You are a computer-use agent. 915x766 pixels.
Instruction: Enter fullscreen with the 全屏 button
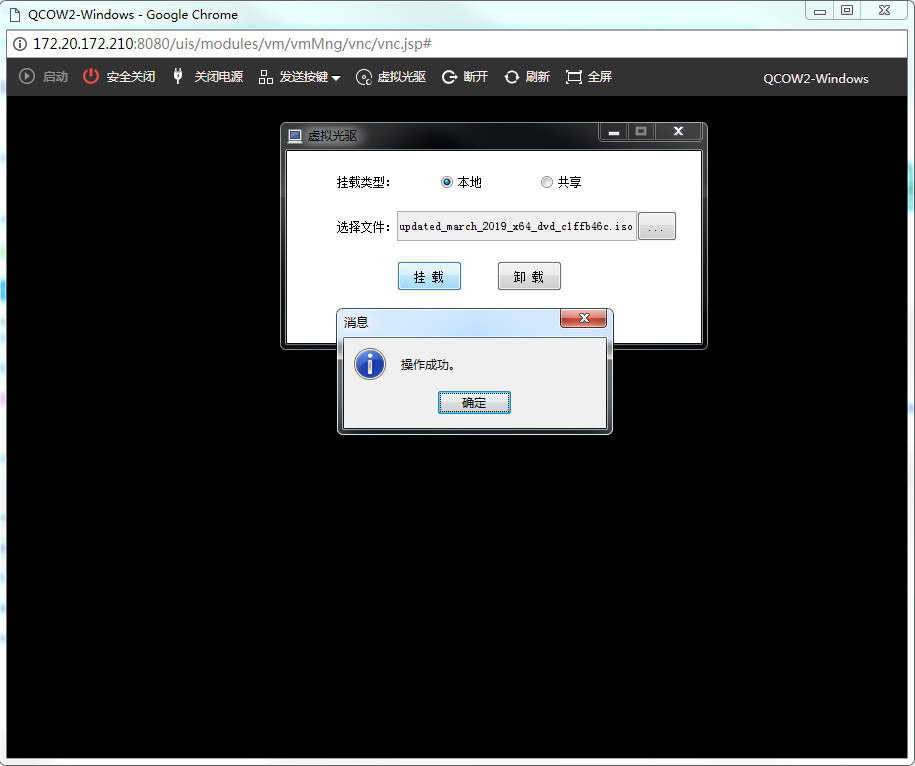588,77
